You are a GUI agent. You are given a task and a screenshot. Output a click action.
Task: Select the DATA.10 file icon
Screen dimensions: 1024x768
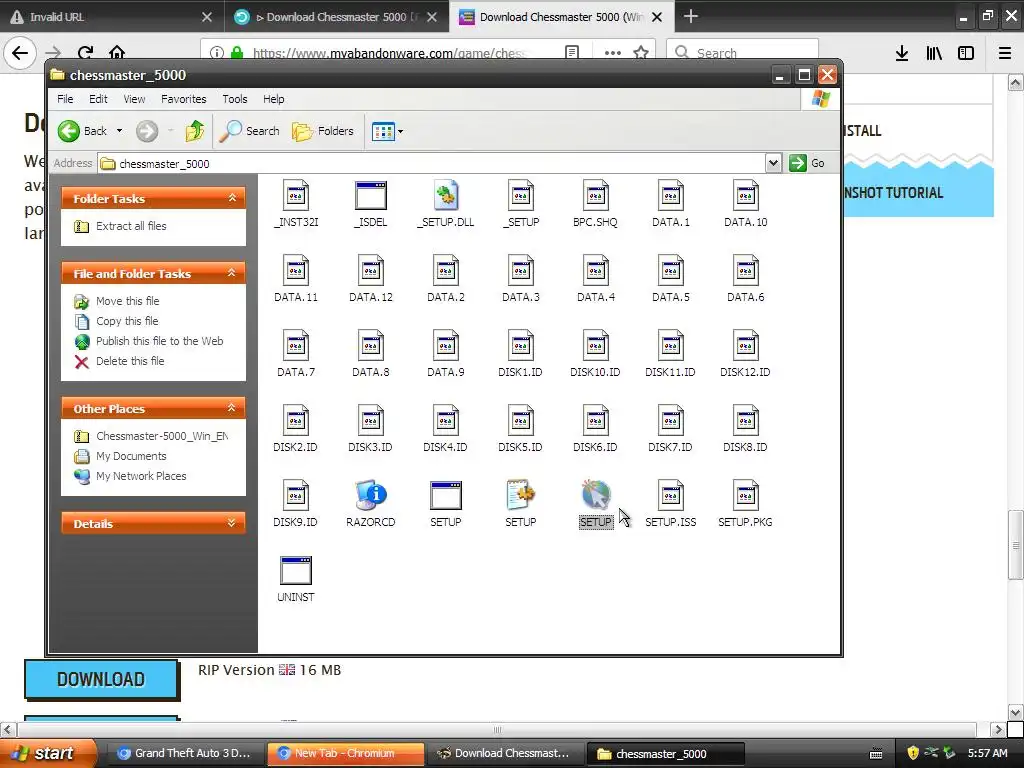[x=746, y=195]
